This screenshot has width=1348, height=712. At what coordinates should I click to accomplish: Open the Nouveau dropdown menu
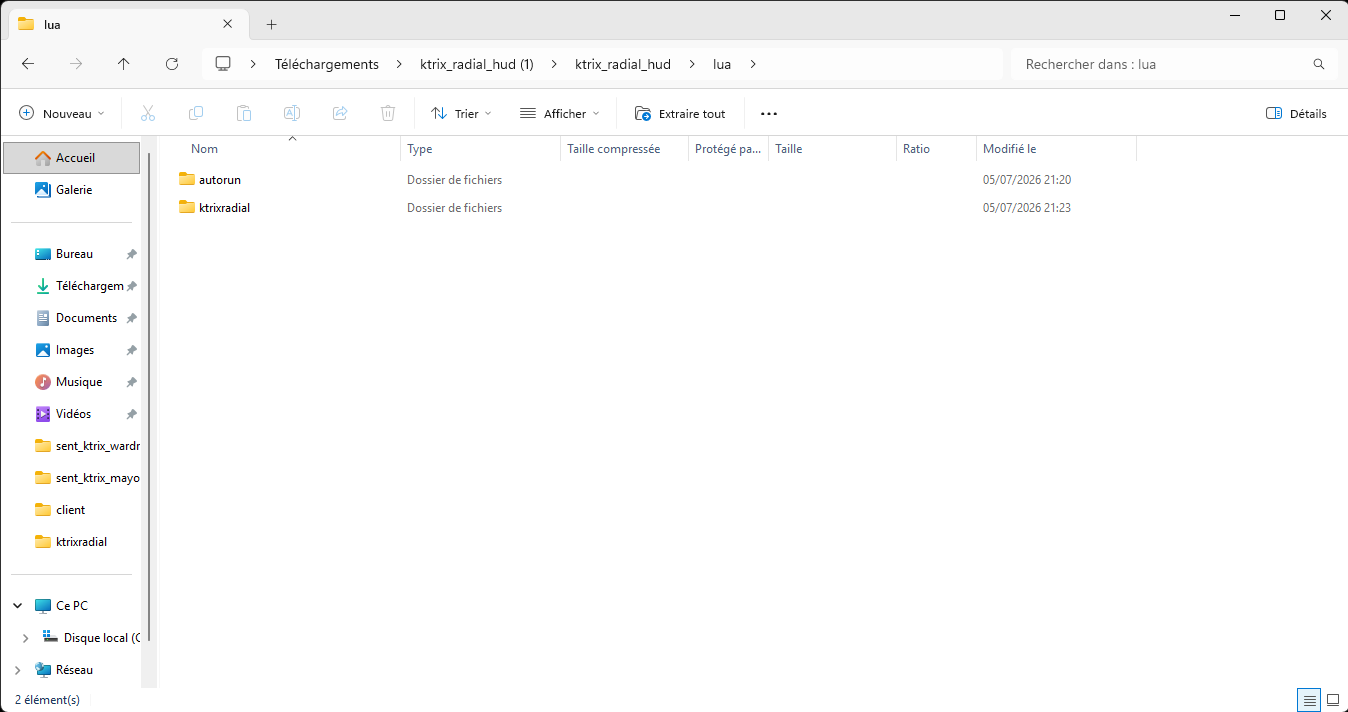tap(62, 114)
